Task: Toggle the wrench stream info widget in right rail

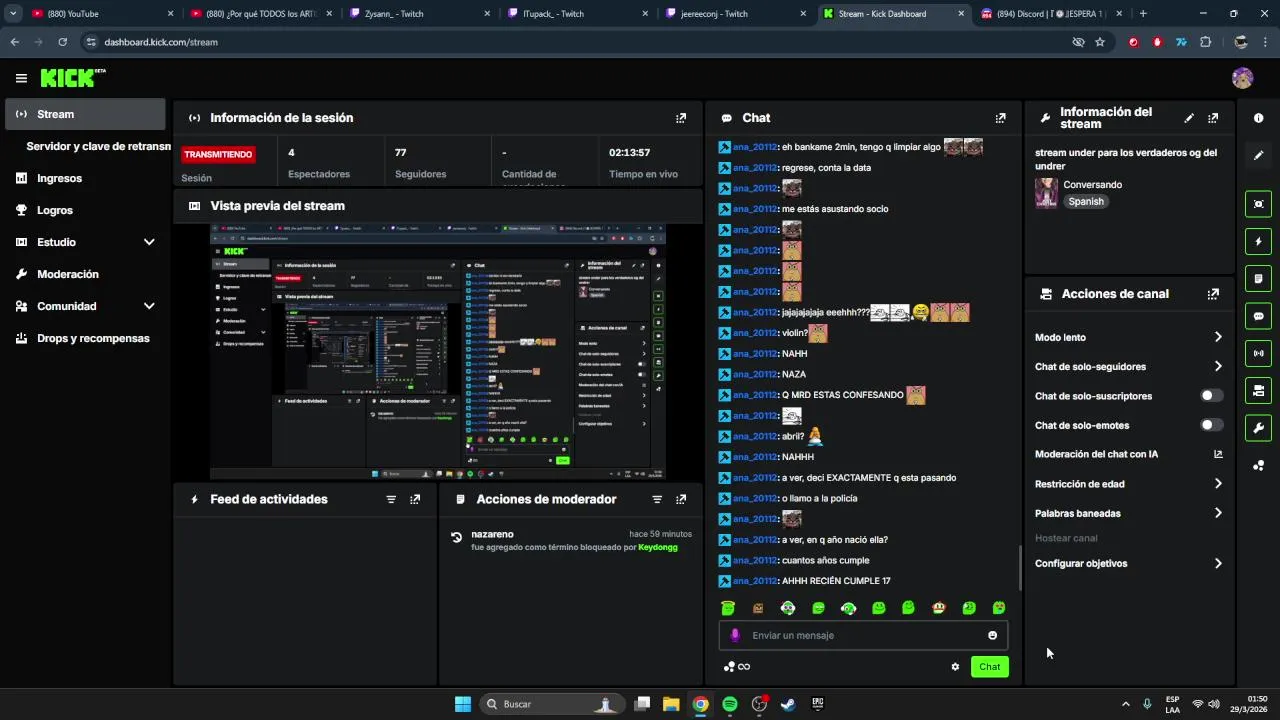Action: (1258, 428)
